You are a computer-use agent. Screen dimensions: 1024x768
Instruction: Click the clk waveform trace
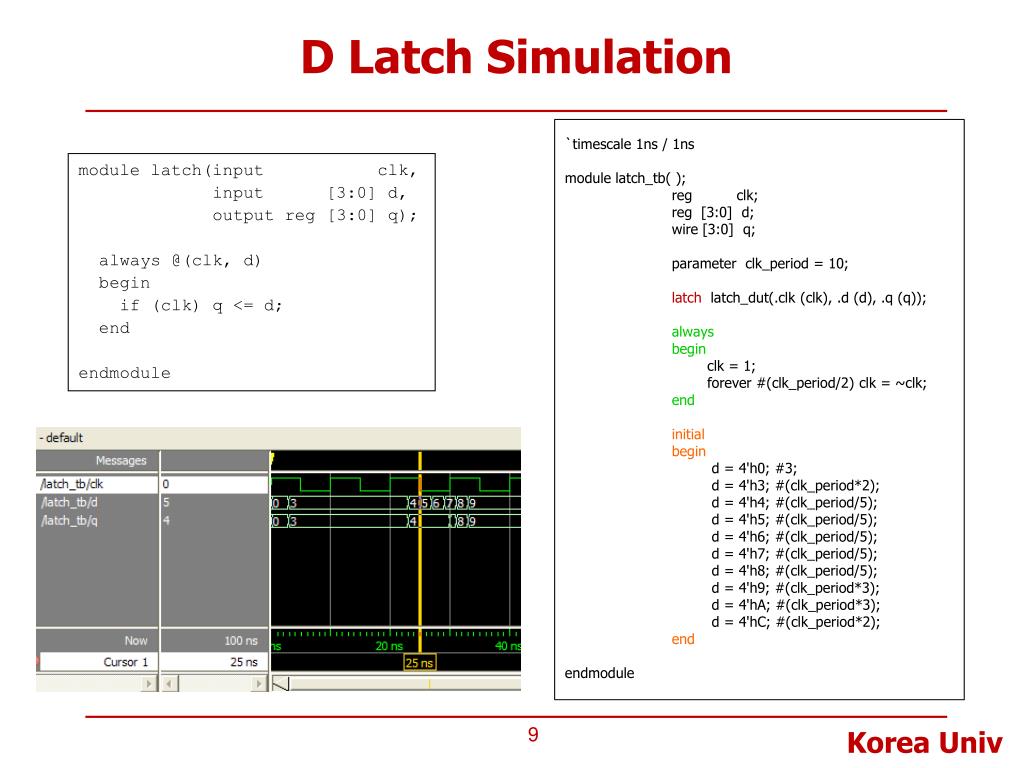[x=396, y=484]
